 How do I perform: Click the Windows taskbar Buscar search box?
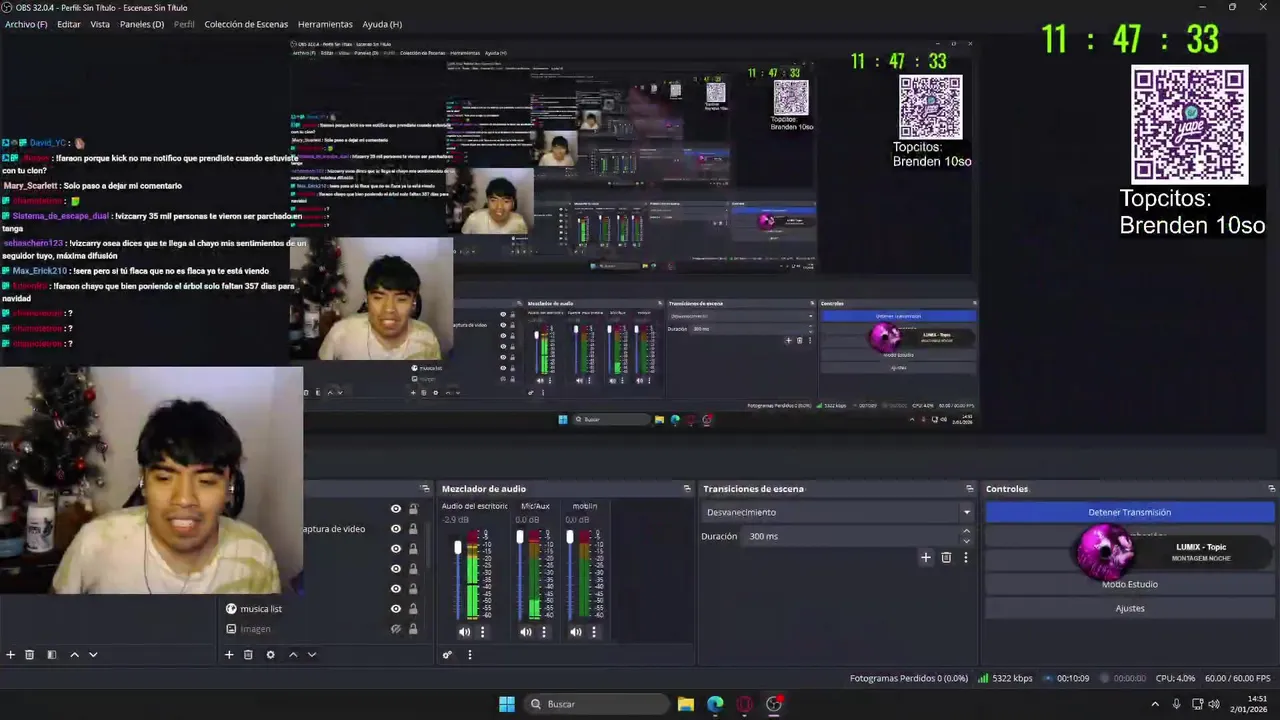coord(597,704)
